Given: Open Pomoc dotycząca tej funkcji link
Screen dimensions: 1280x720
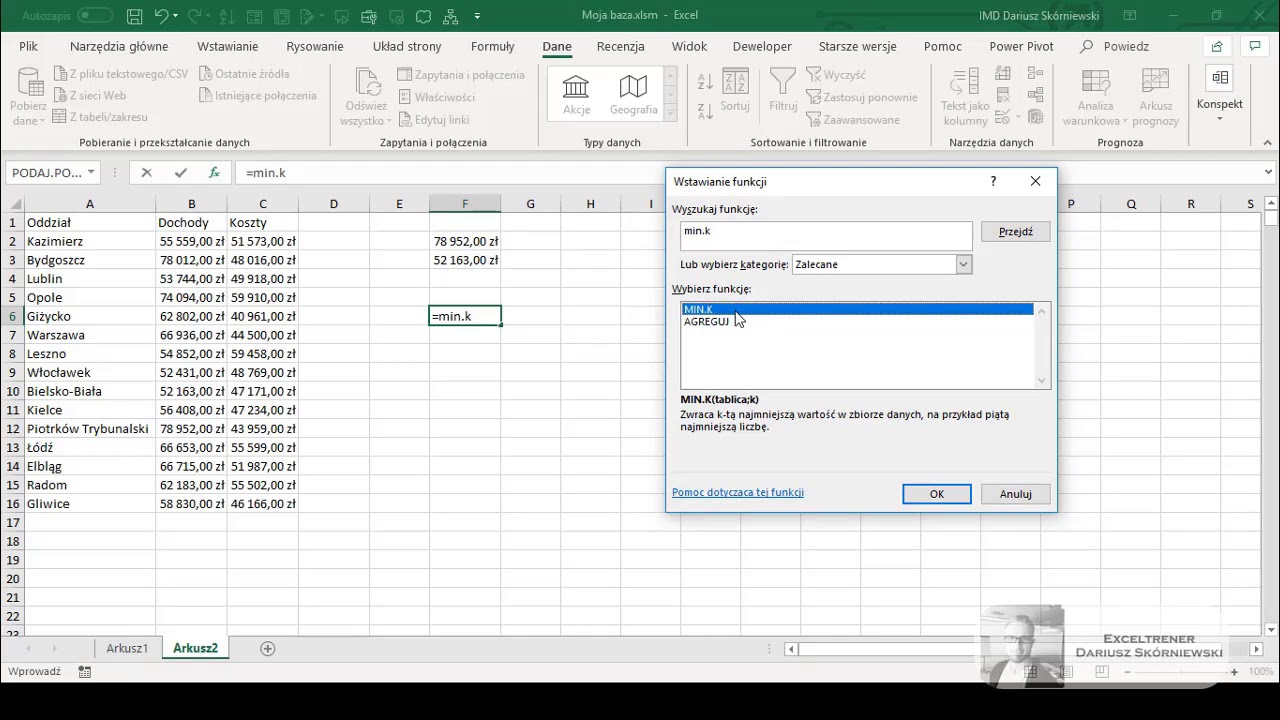Looking at the screenshot, I should (x=738, y=492).
